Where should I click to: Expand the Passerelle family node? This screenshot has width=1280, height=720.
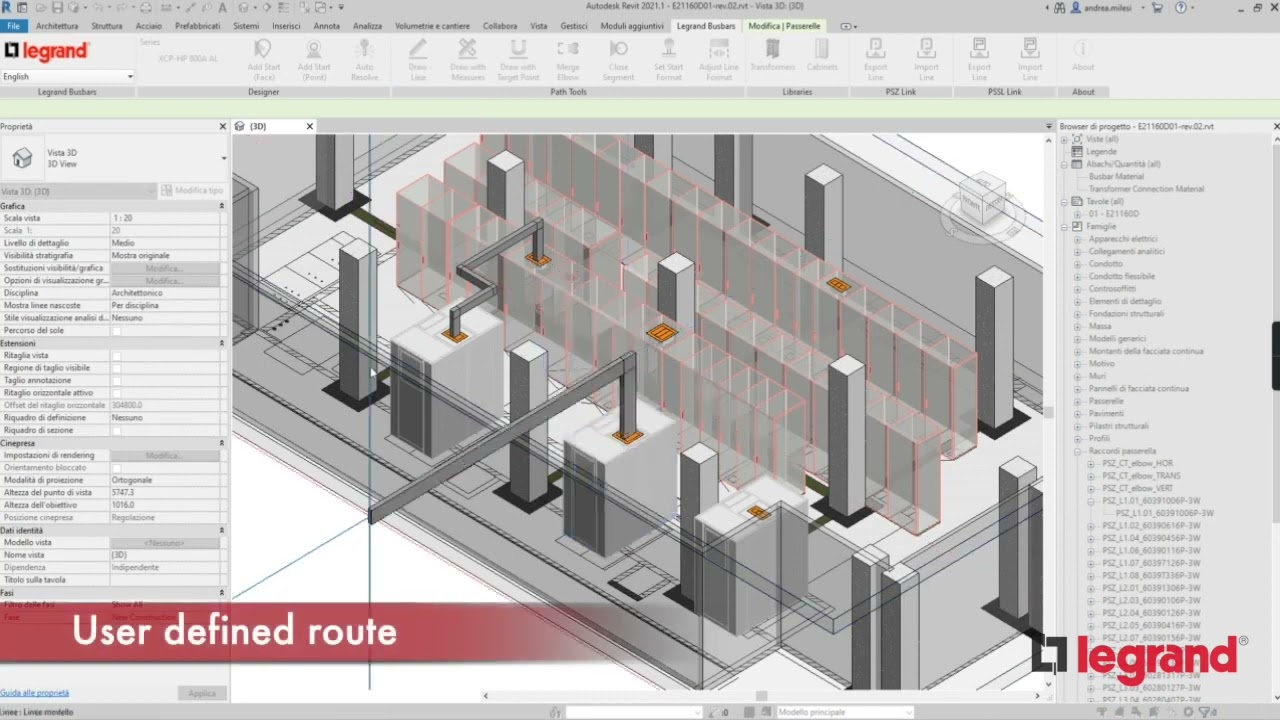pyautogui.click(x=1078, y=401)
